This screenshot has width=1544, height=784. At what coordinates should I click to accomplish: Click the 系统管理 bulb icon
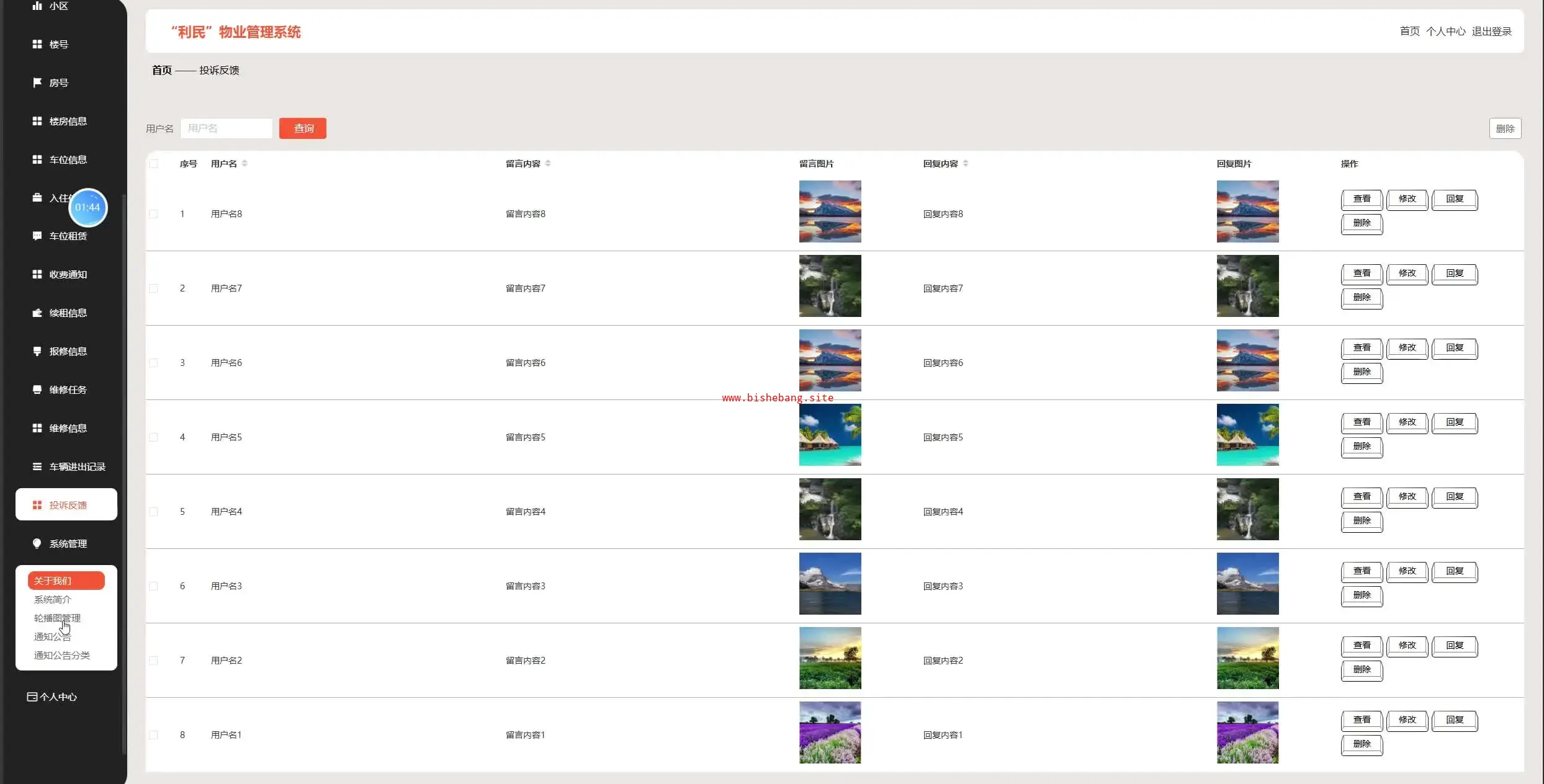click(x=37, y=543)
